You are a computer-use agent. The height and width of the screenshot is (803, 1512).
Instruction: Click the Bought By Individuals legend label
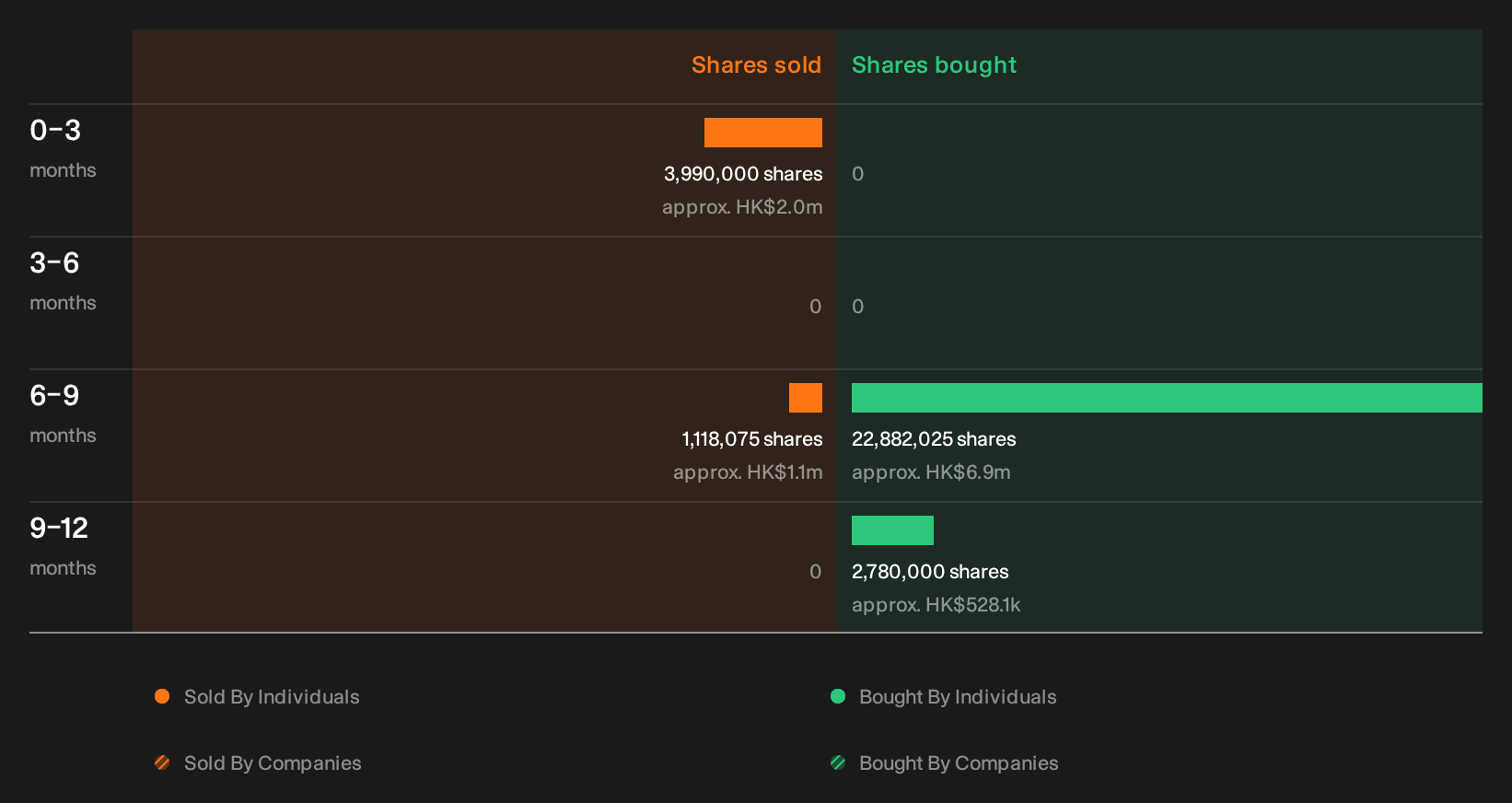coord(958,697)
